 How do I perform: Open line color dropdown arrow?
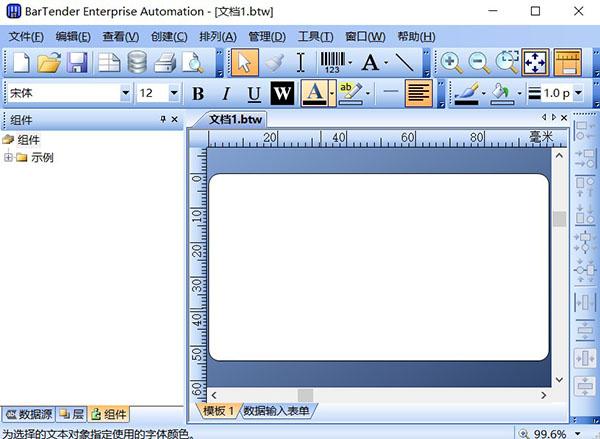(x=484, y=93)
